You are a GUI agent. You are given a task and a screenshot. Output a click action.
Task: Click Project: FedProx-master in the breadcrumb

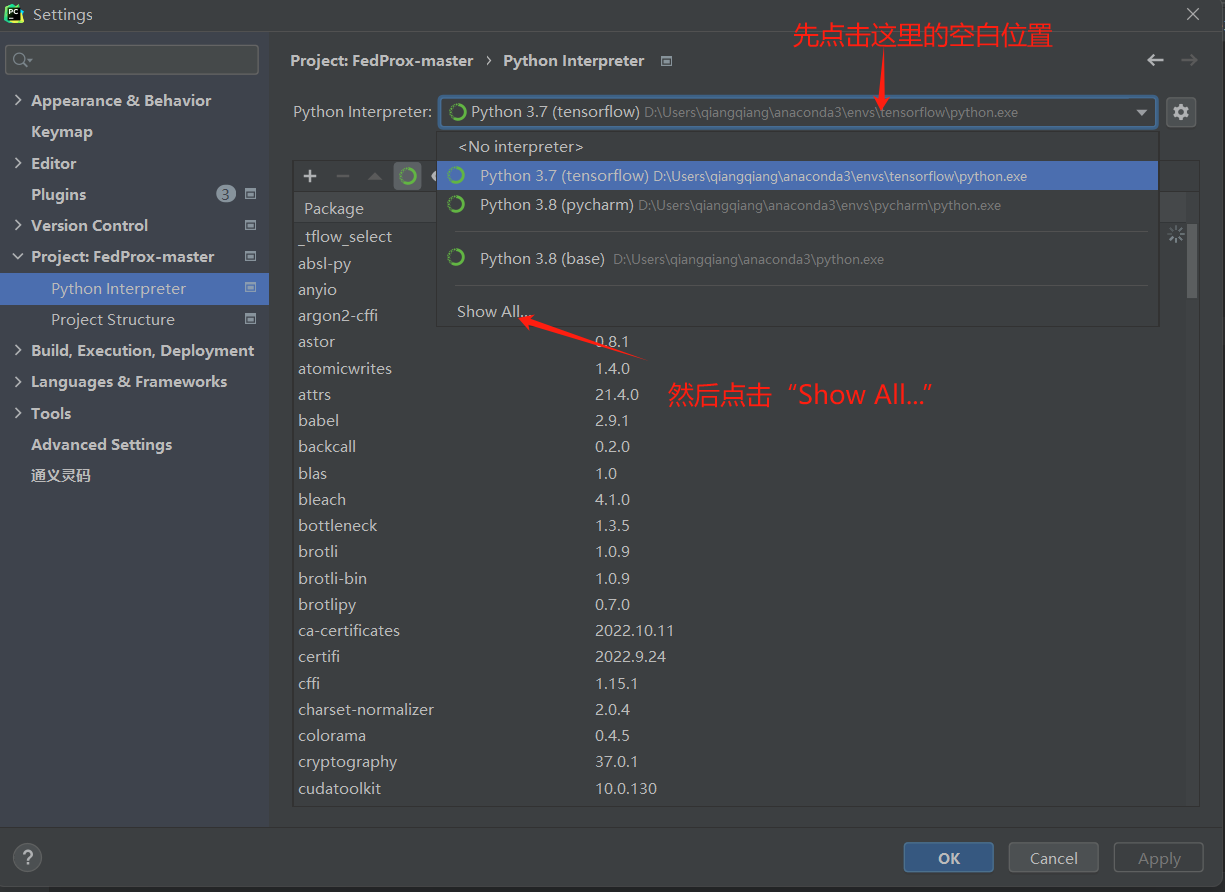[382, 61]
